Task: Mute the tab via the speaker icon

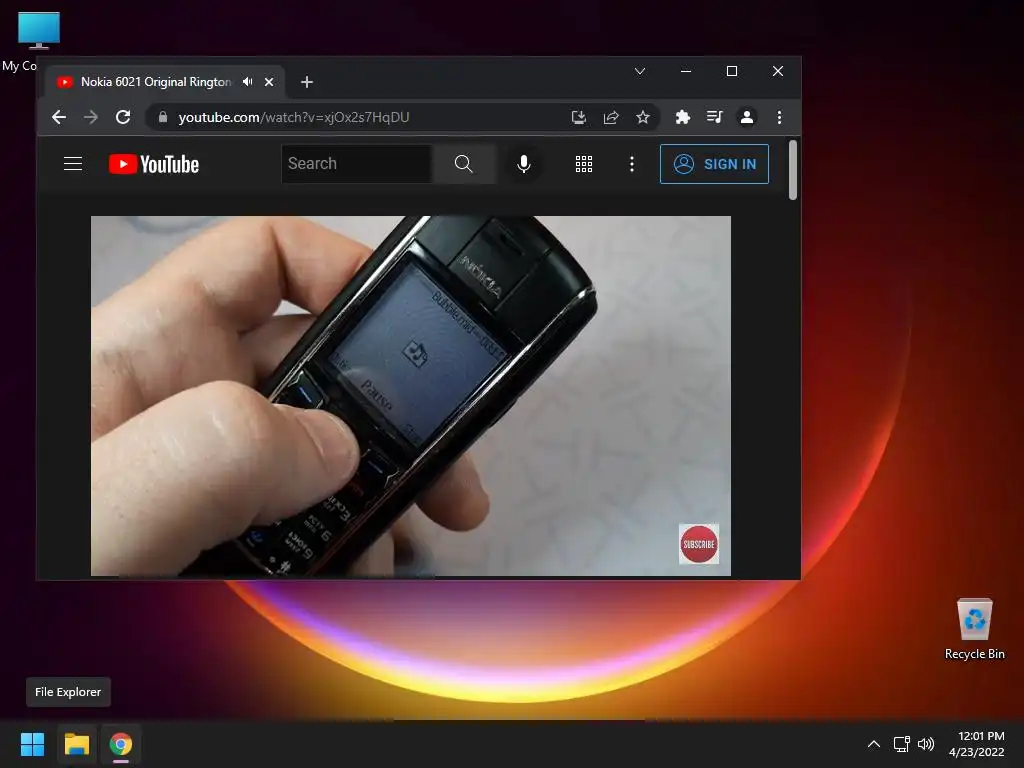Action: coord(248,82)
